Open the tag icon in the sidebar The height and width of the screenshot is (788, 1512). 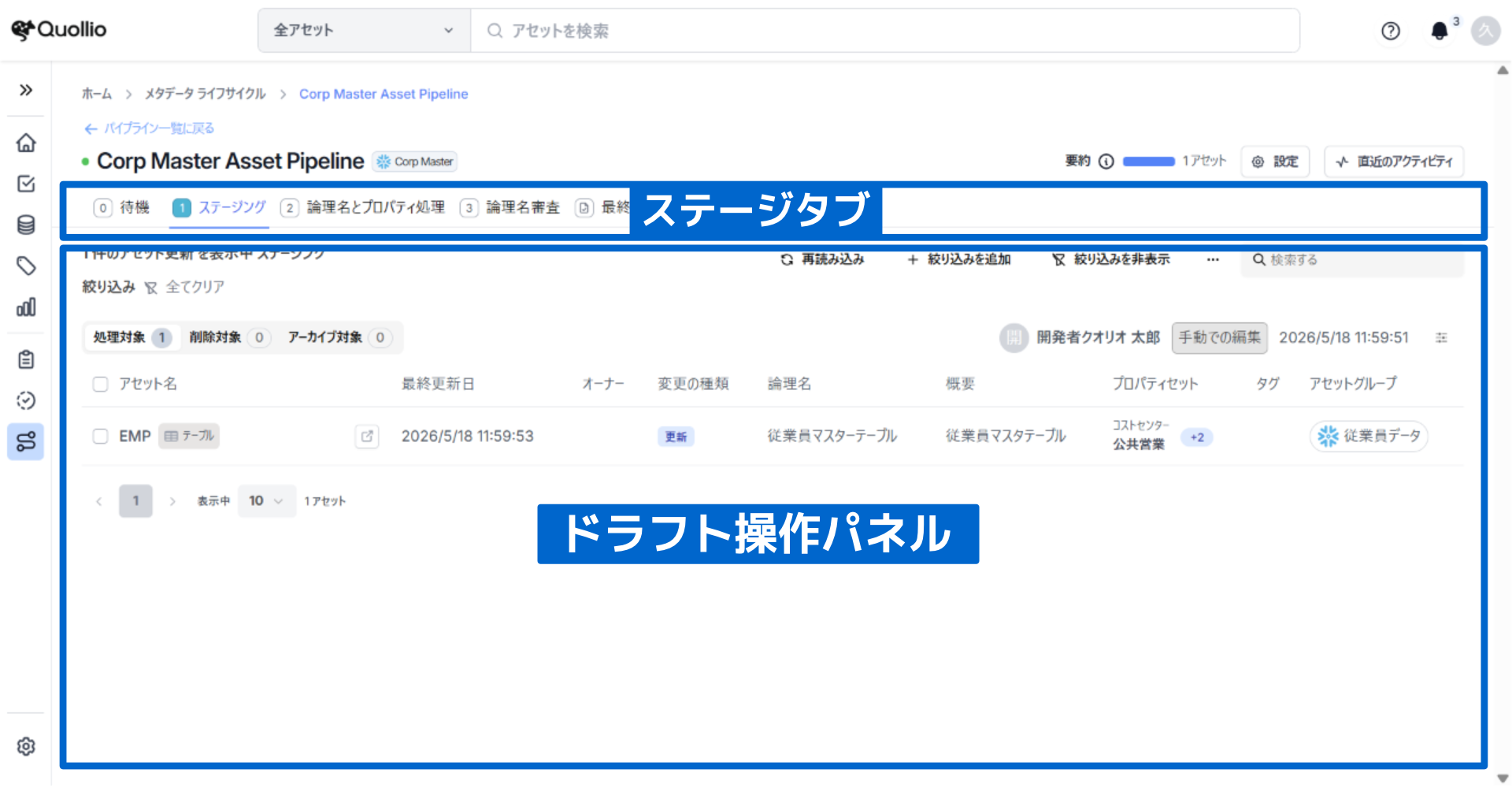click(26, 266)
